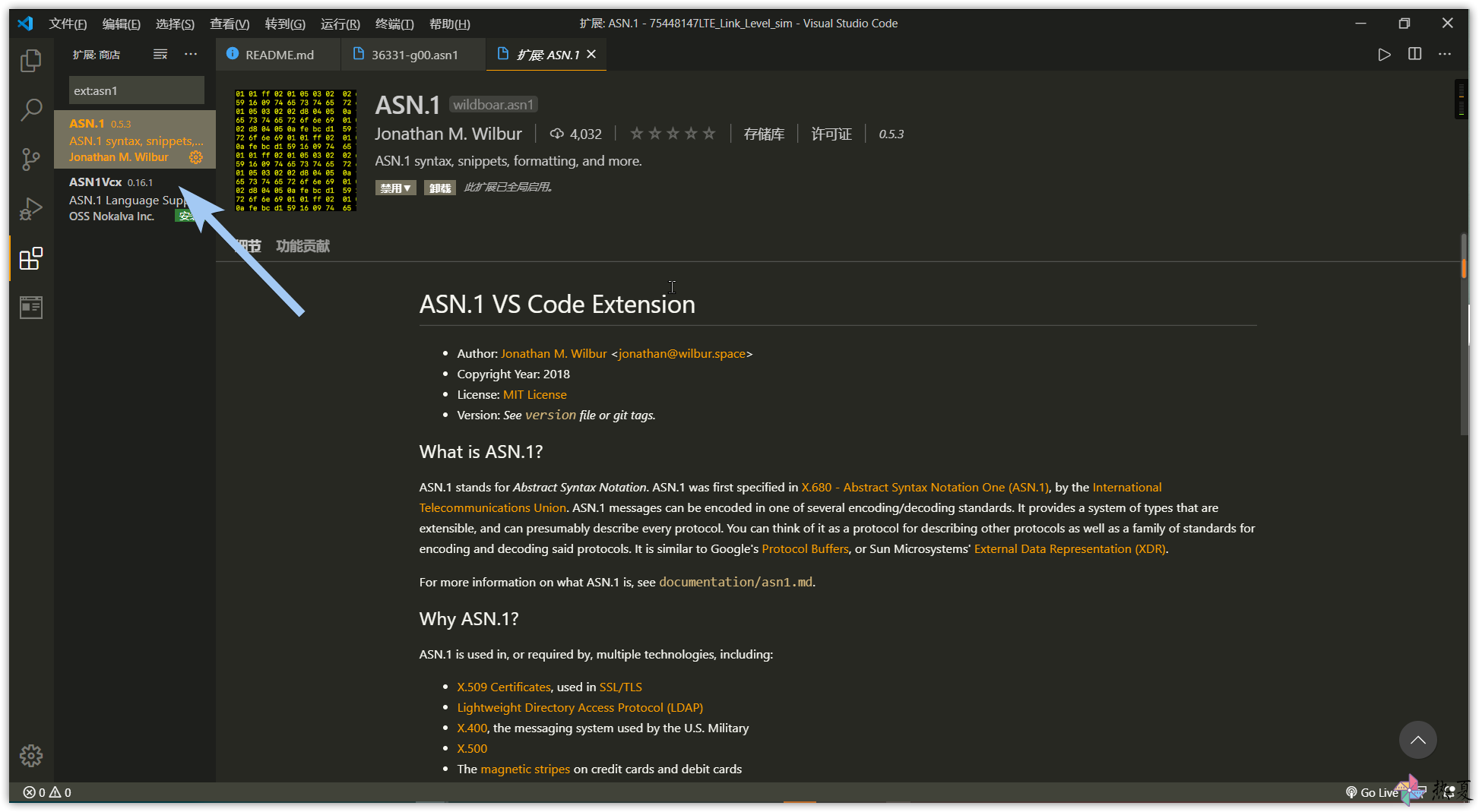
Task: Open the 许可证 license link
Action: point(831,134)
